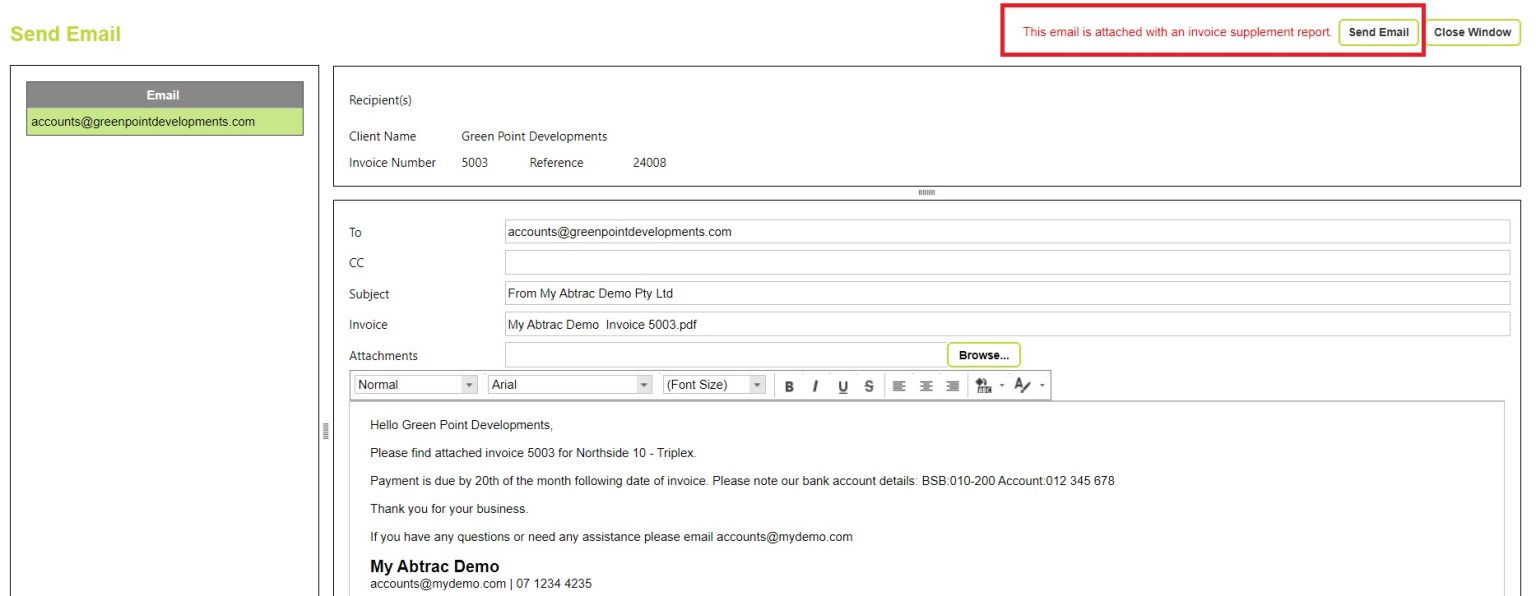Click into the CC input field
This screenshot has width=1536, height=596.
[1006, 263]
